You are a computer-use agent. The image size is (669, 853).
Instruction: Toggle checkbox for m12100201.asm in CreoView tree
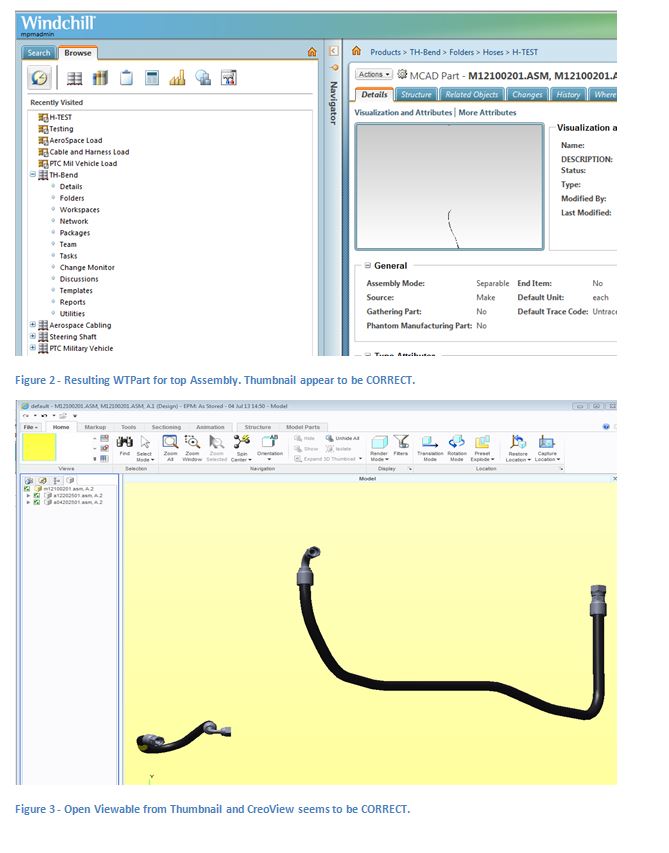[27, 489]
